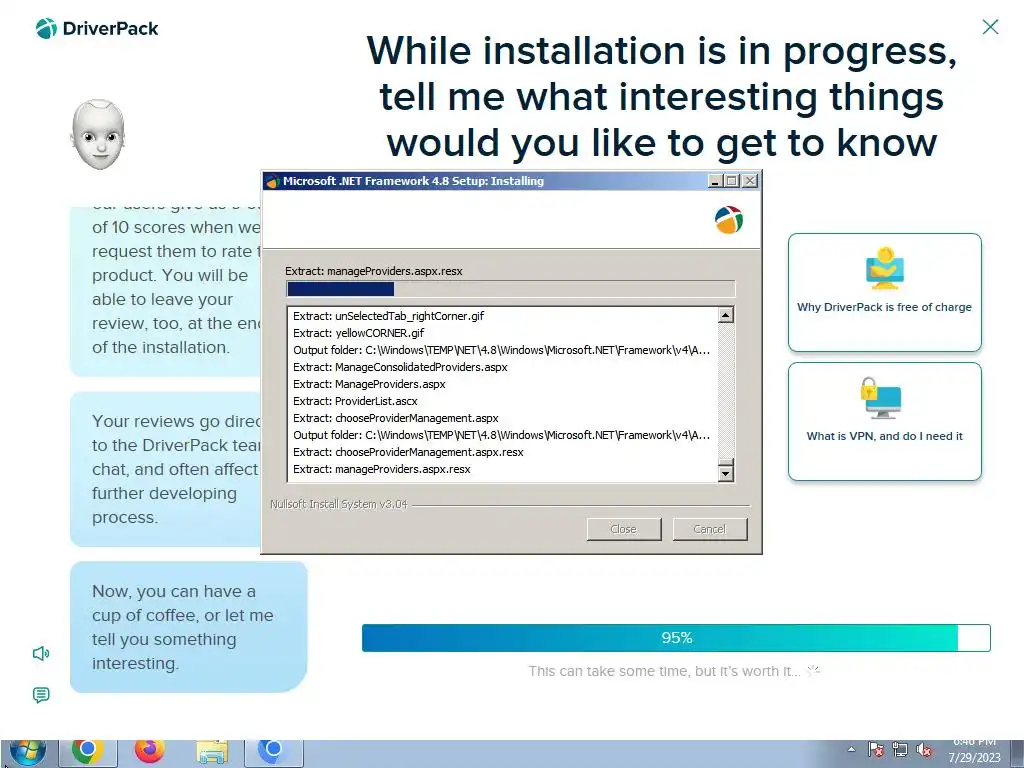Show hidden system tray icons
This screenshot has width=1024, height=768.
[851, 749]
